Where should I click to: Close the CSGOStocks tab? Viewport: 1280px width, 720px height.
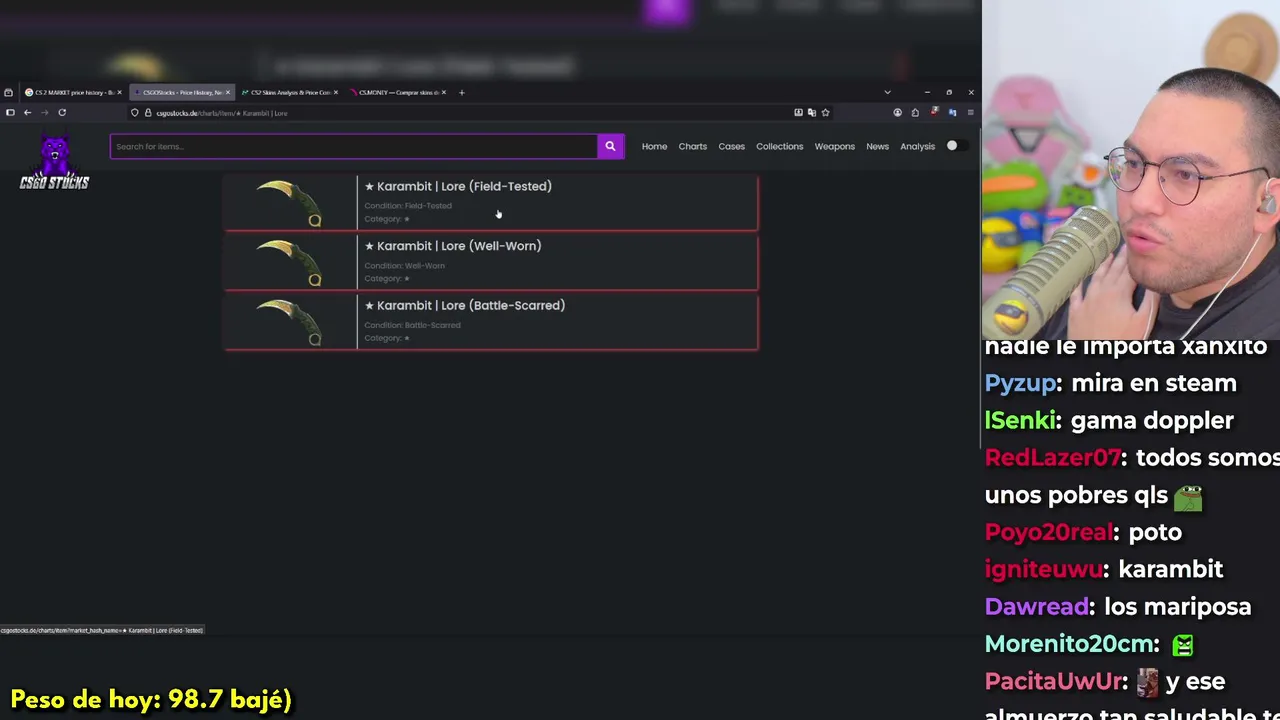227,92
